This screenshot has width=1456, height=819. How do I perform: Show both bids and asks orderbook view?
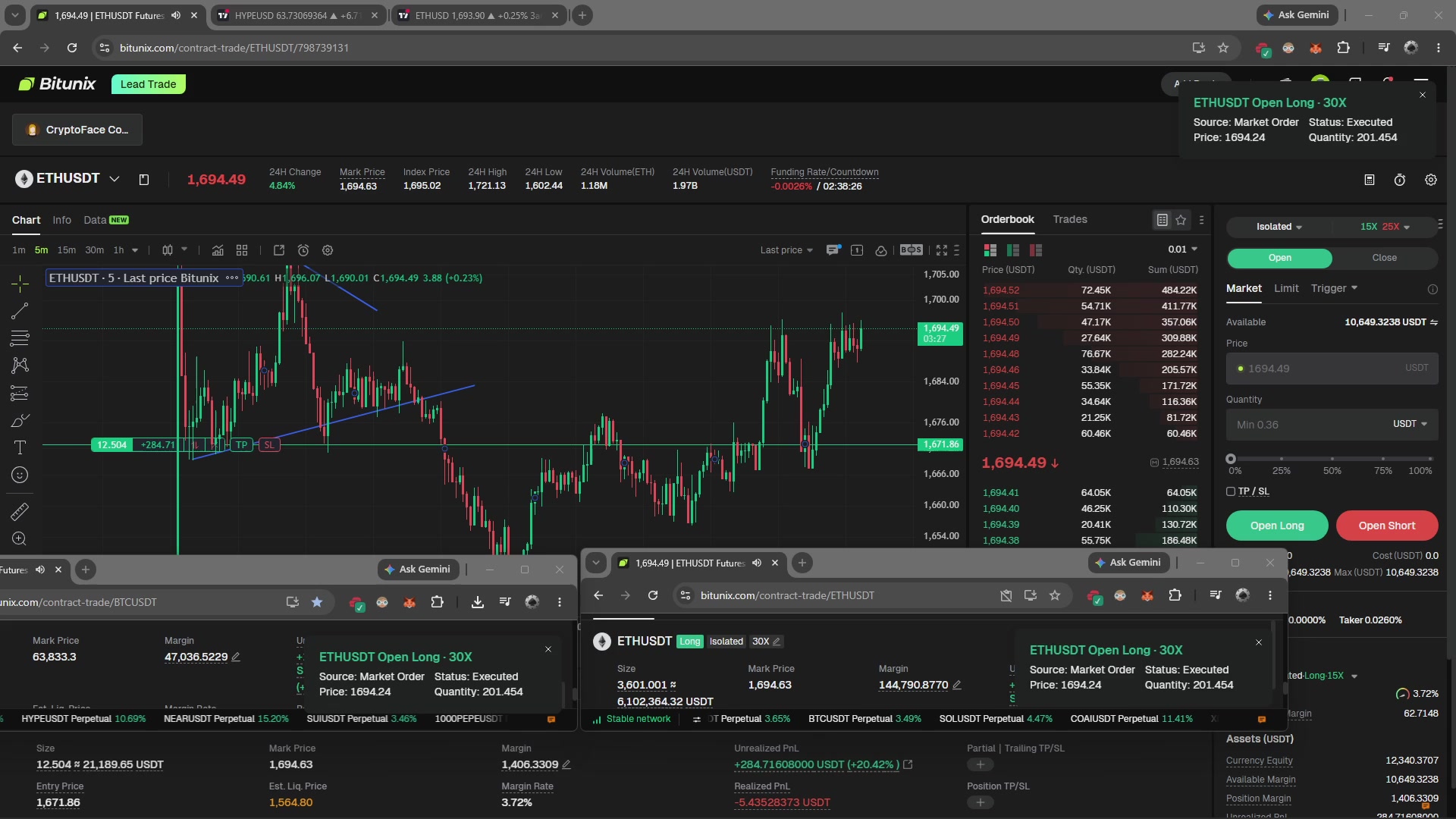coord(990,250)
